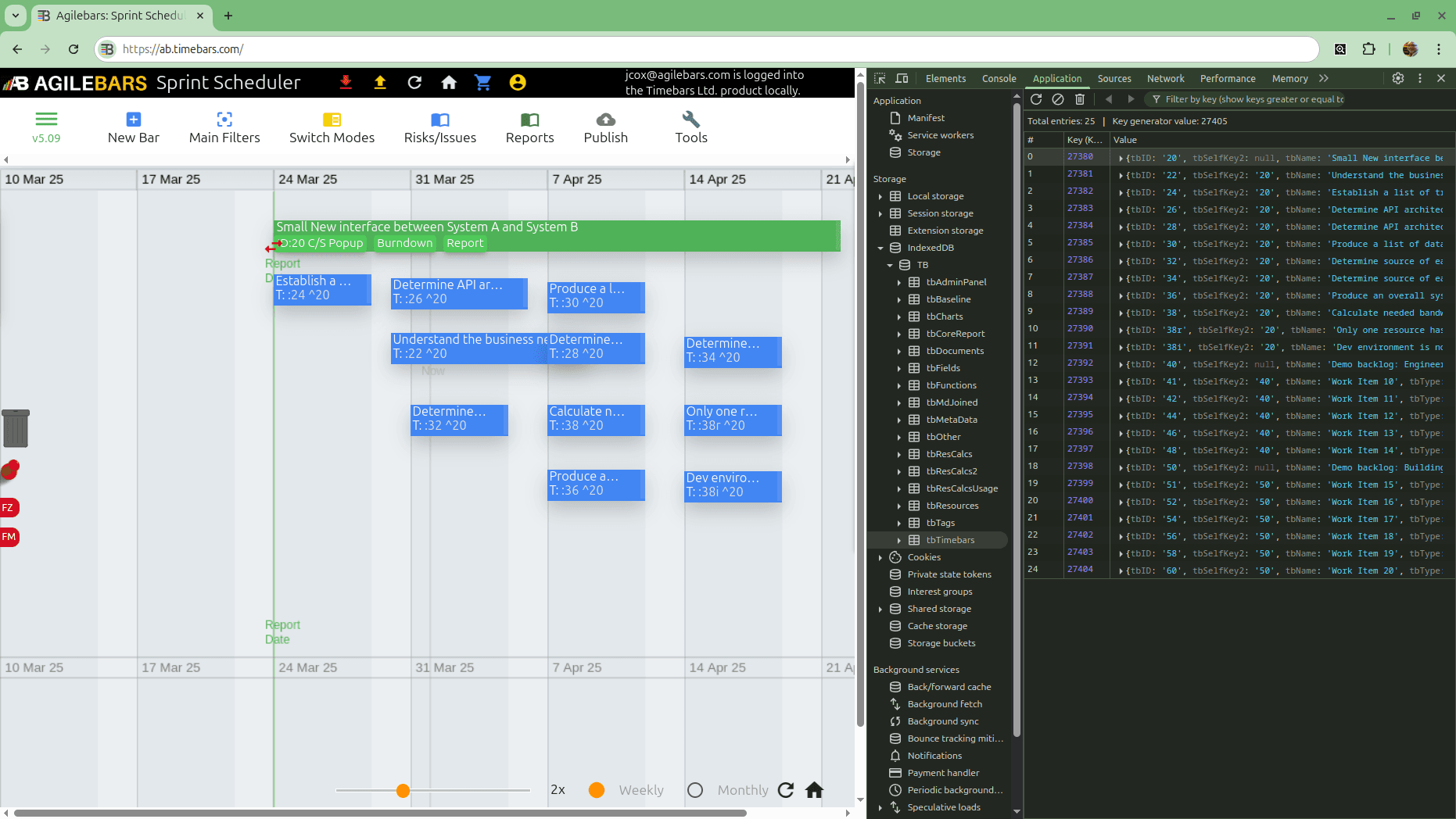Expand the tbAdminPanel store
The height and width of the screenshot is (819, 1456).
point(899,282)
